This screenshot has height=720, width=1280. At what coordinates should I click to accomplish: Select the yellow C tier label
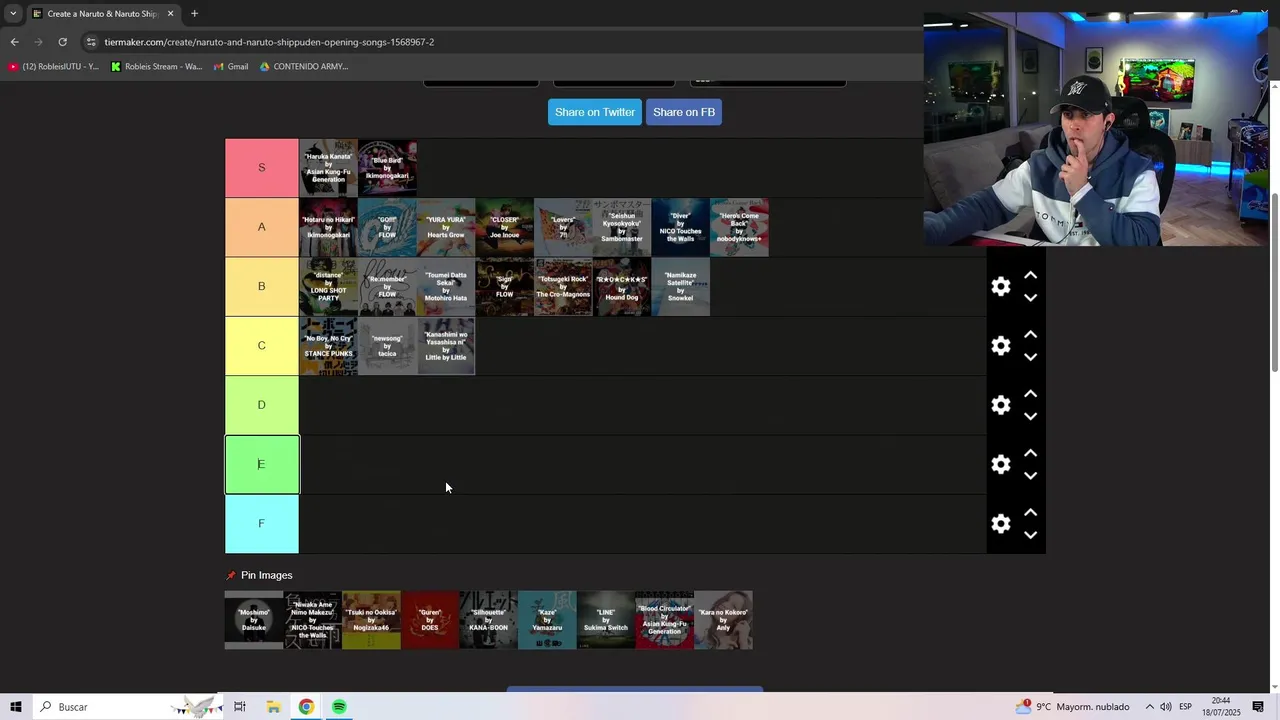pyautogui.click(x=262, y=346)
